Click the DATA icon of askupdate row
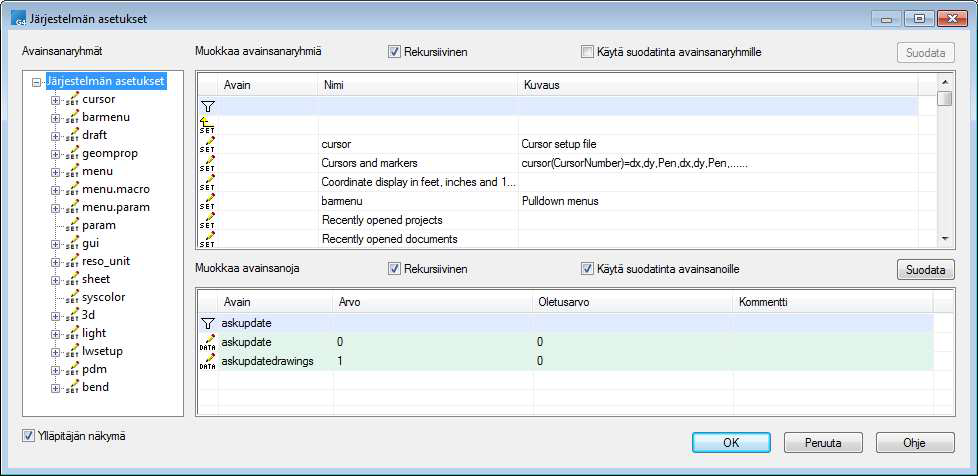The image size is (978, 476). (208, 343)
